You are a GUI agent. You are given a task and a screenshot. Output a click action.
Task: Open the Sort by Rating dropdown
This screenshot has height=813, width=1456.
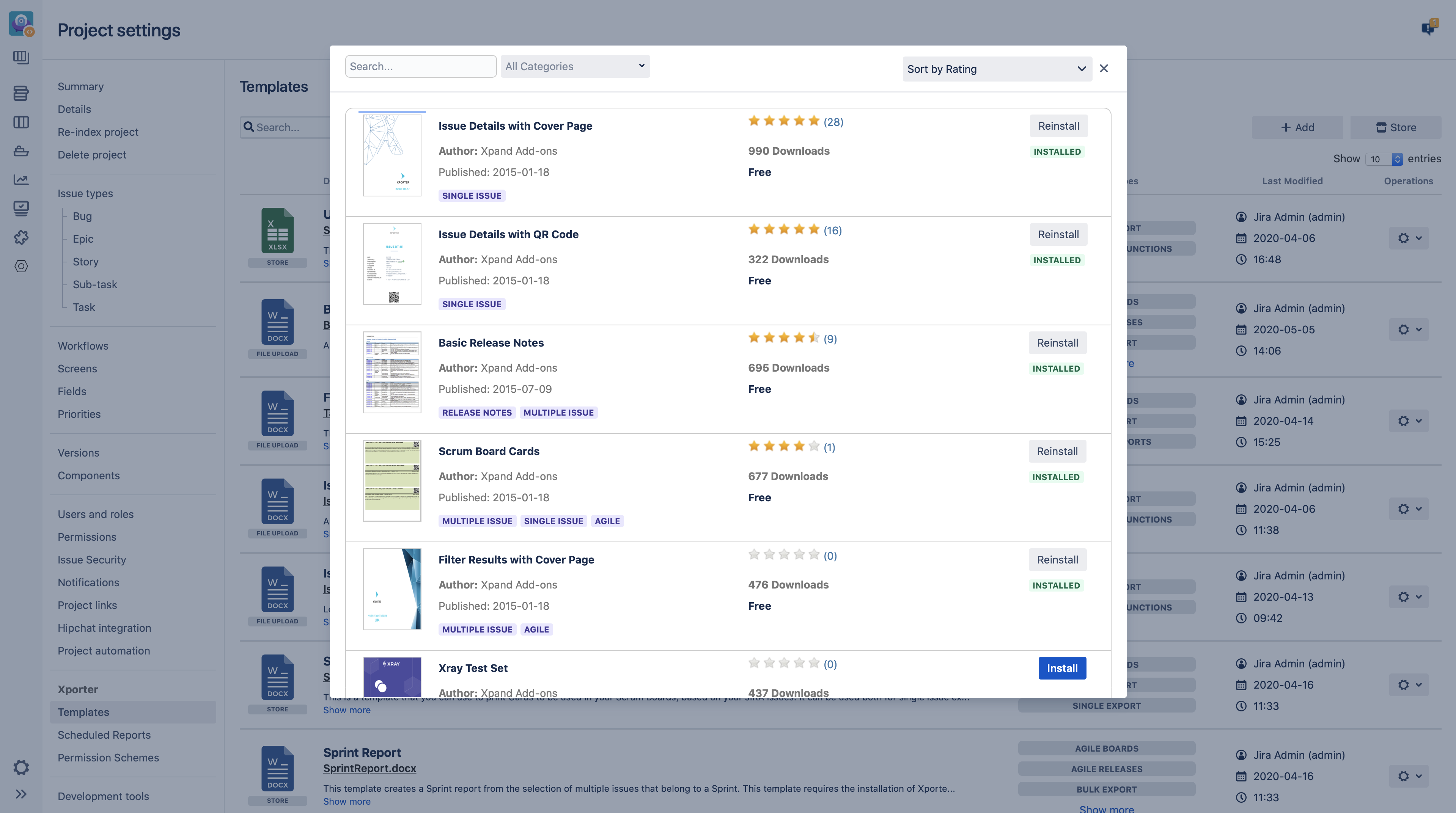[997, 69]
